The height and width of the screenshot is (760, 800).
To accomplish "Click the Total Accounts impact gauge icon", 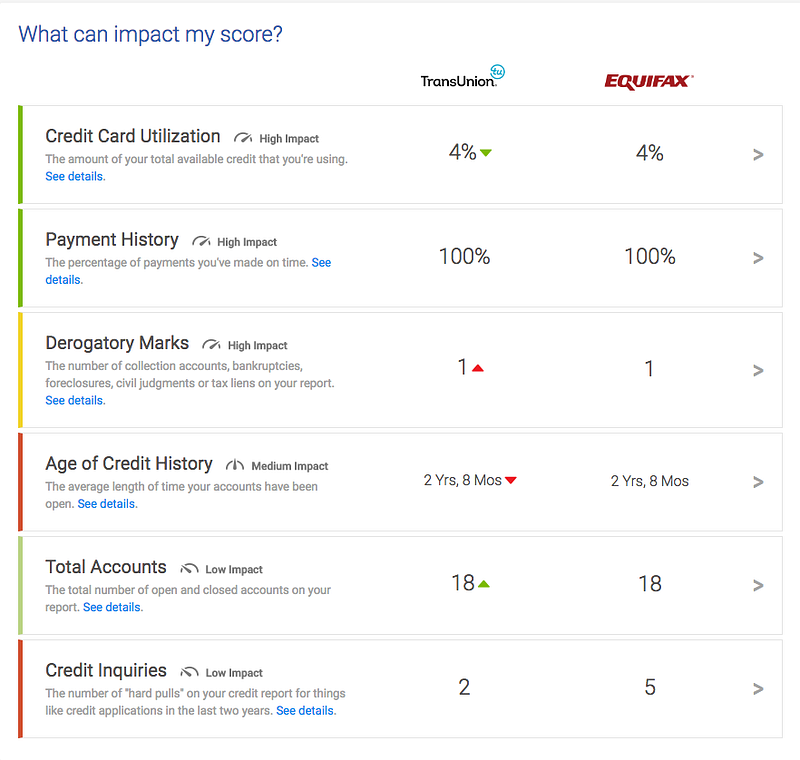I will [190, 569].
